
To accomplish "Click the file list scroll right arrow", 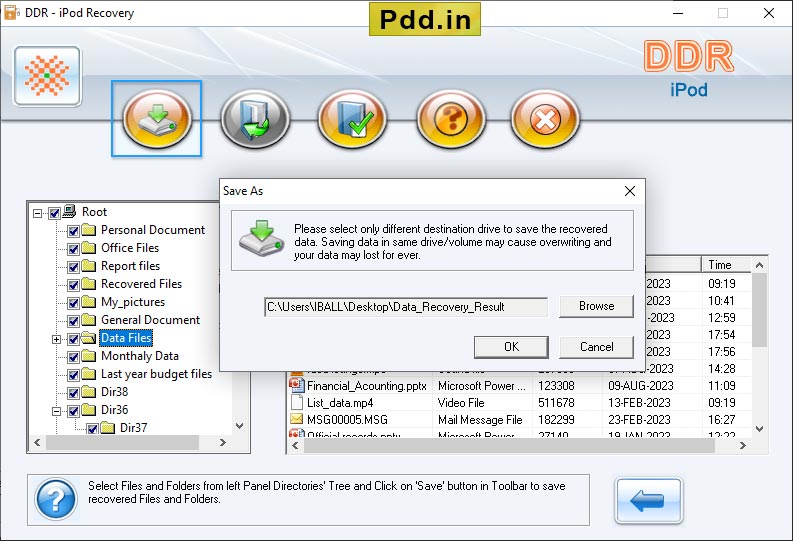I will [x=742, y=445].
